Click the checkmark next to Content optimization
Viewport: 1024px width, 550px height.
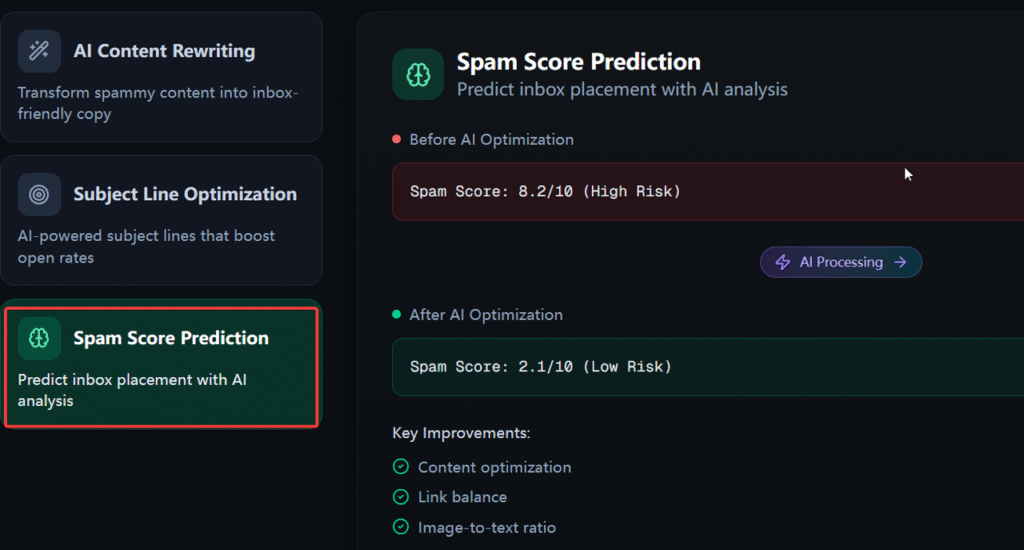click(401, 467)
